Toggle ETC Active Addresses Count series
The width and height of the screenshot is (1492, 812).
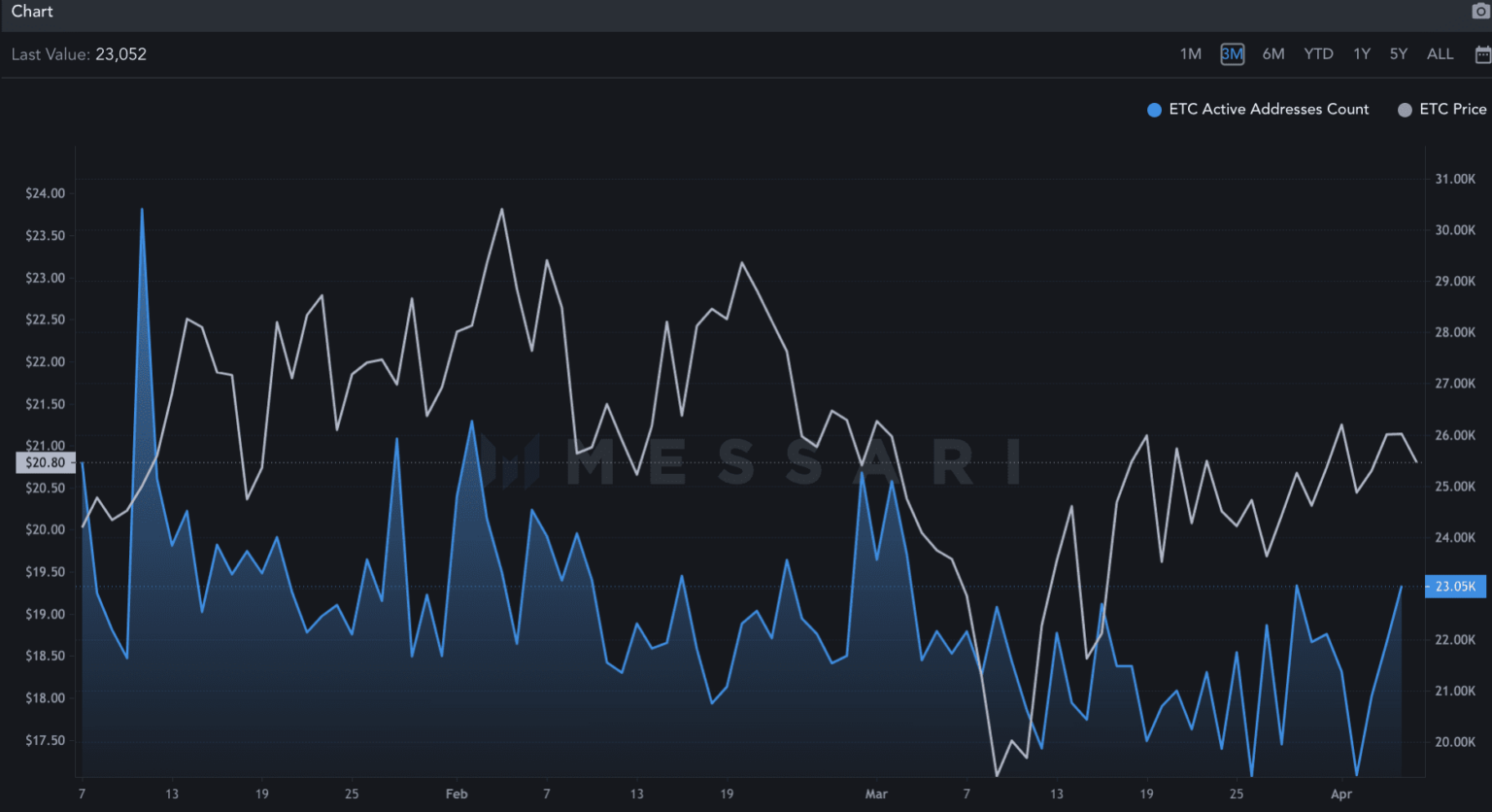(x=1269, y=110)
